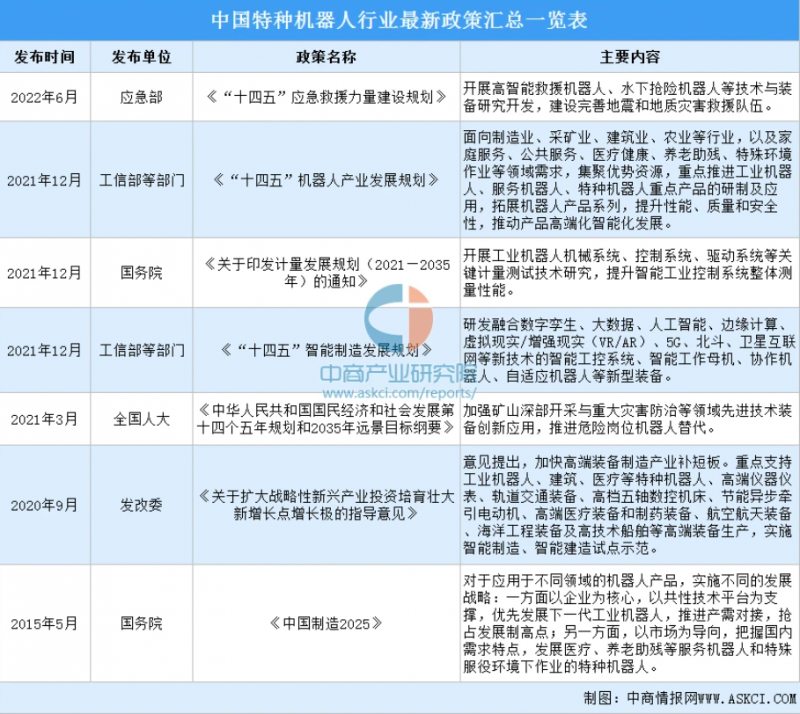Viewport: 800px width, 714px height.
Task: Click content starting 意见提出，加快高端装备制造
Action: [x=628, y=505]
